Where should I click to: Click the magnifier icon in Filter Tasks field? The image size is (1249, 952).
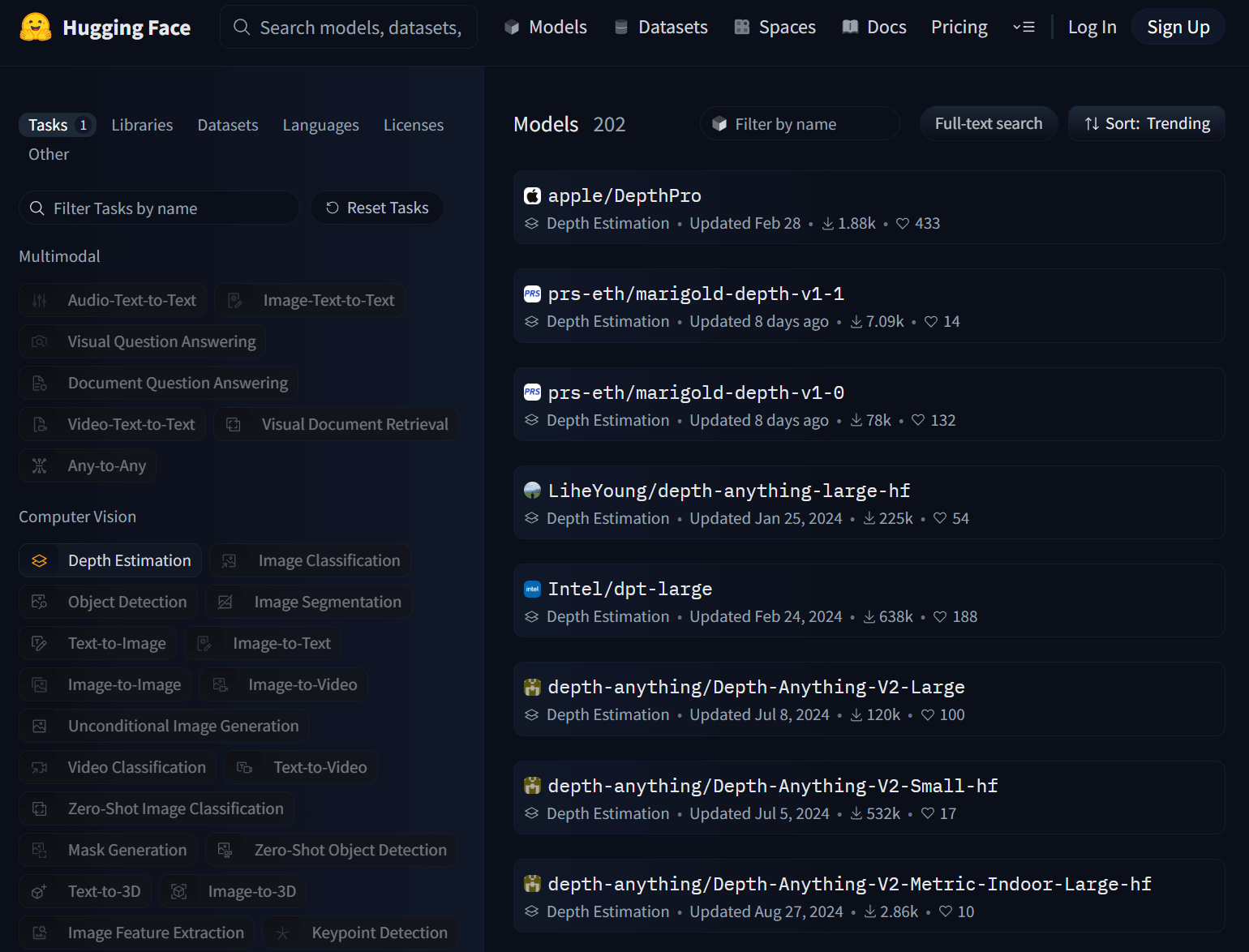36,208
